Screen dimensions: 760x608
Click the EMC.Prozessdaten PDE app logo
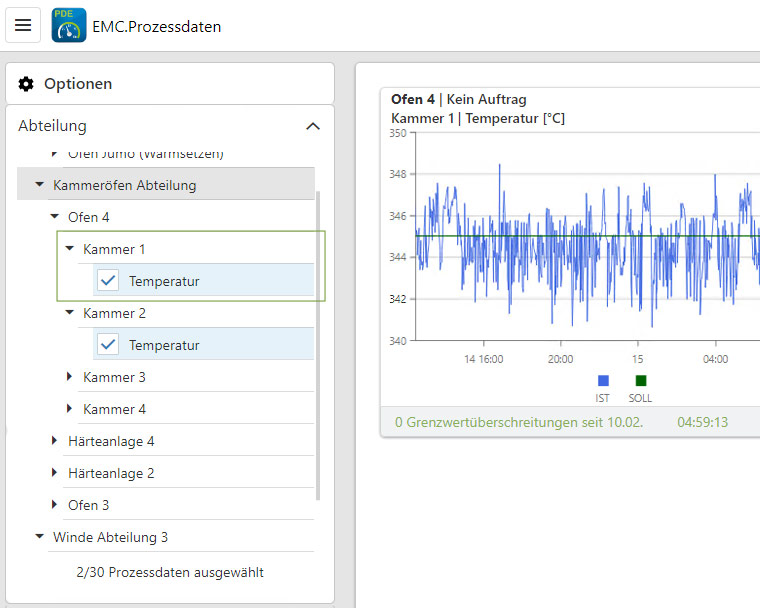tap(69, 25)
